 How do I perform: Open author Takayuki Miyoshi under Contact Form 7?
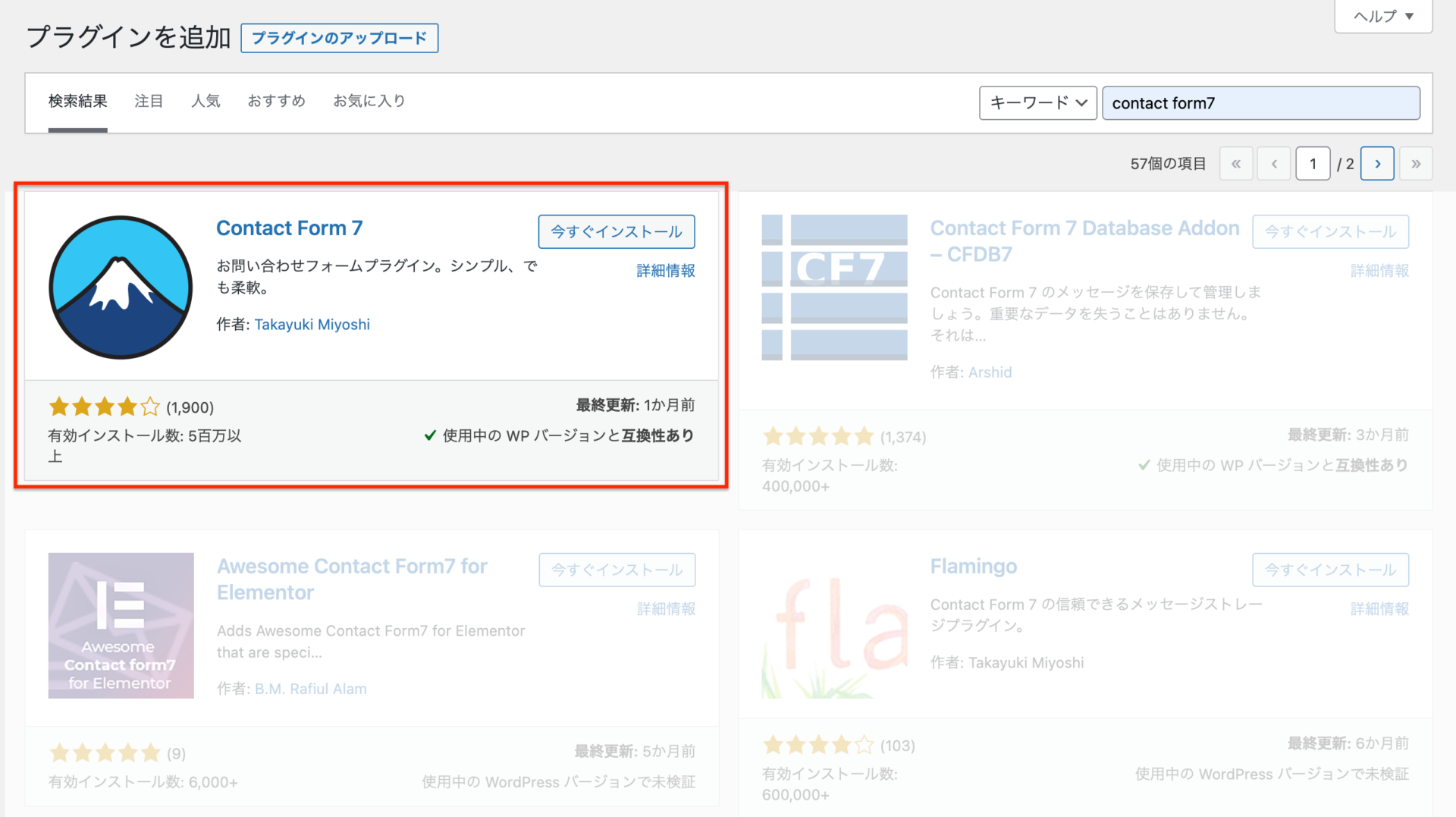[312, 324]
